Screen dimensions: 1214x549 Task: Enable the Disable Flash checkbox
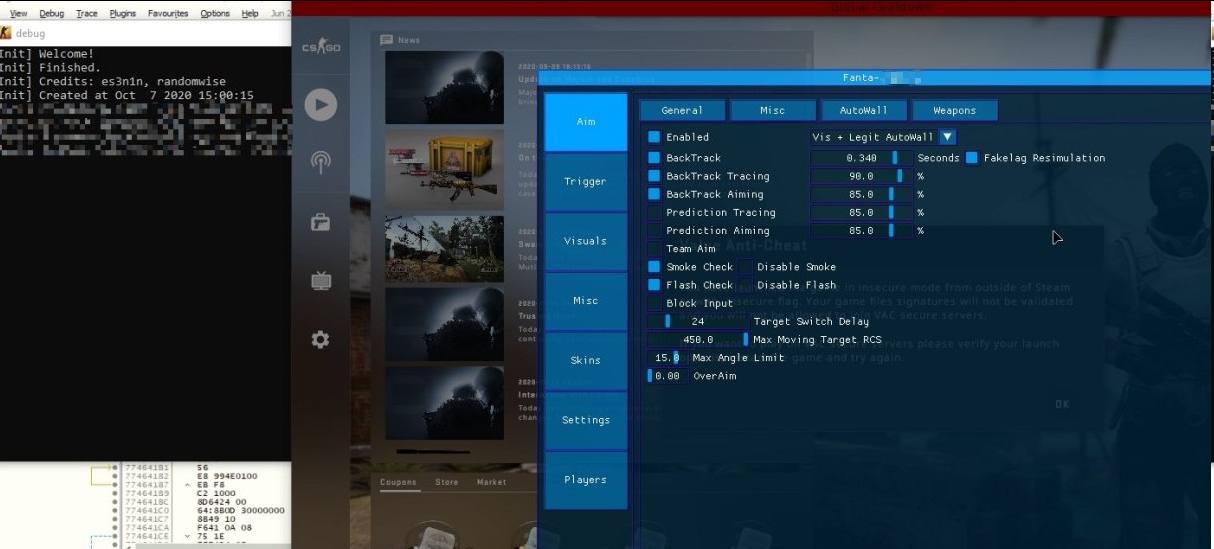745,285
